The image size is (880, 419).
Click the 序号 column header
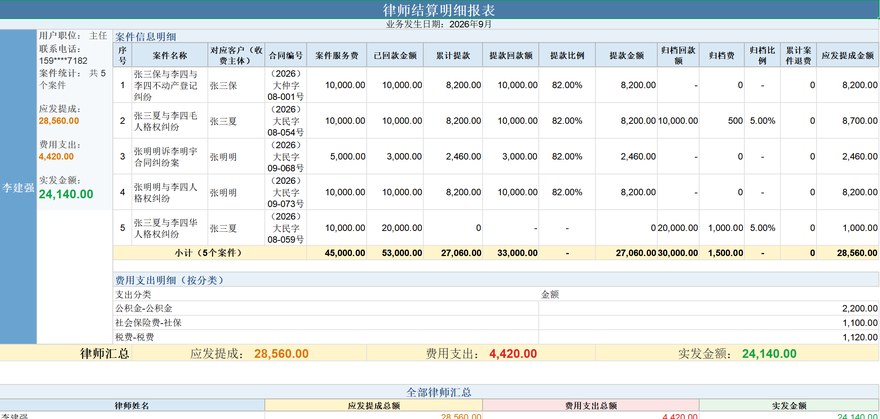point(122,56)
